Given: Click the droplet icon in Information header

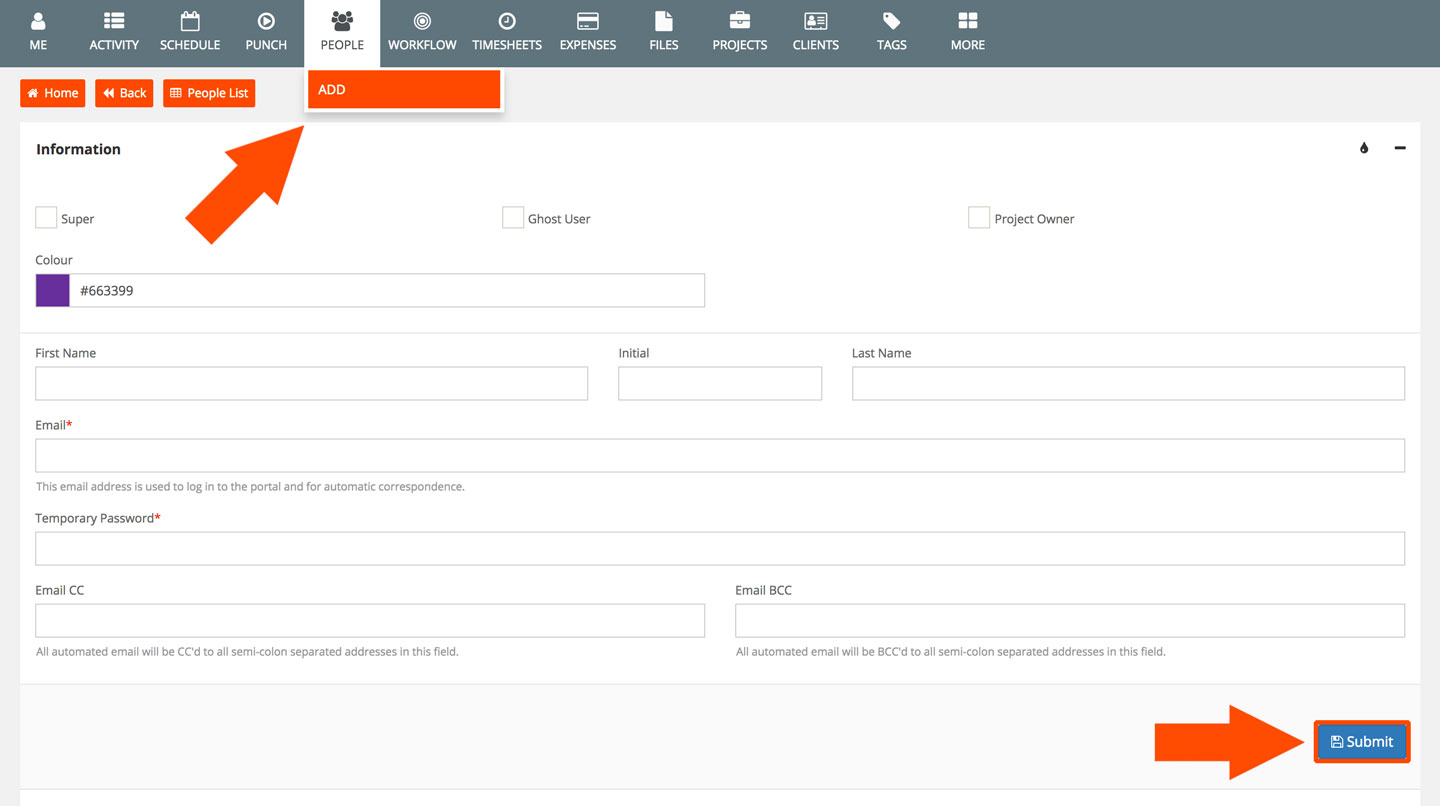Looking at the screenshot, I should [x=1364, y=148].
